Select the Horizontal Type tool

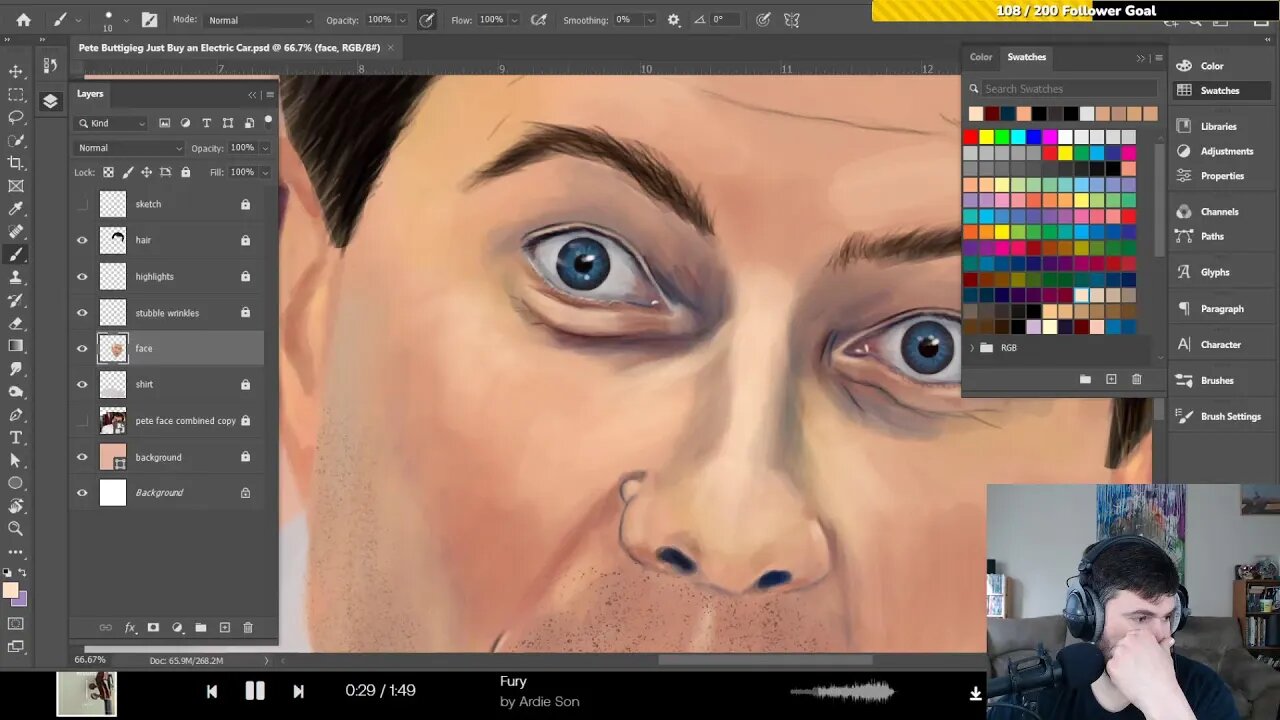16,438
